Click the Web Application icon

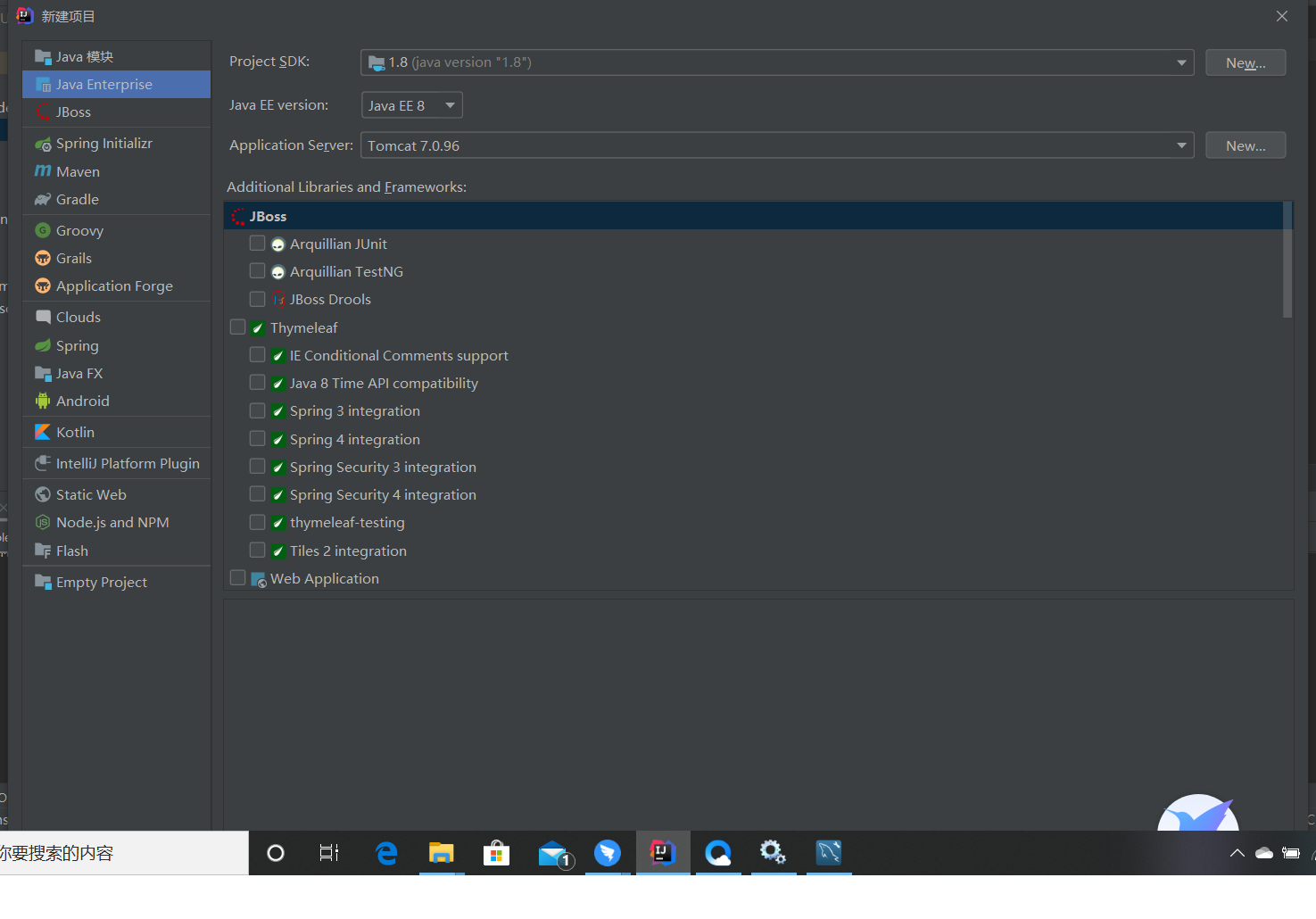(259, 579)
